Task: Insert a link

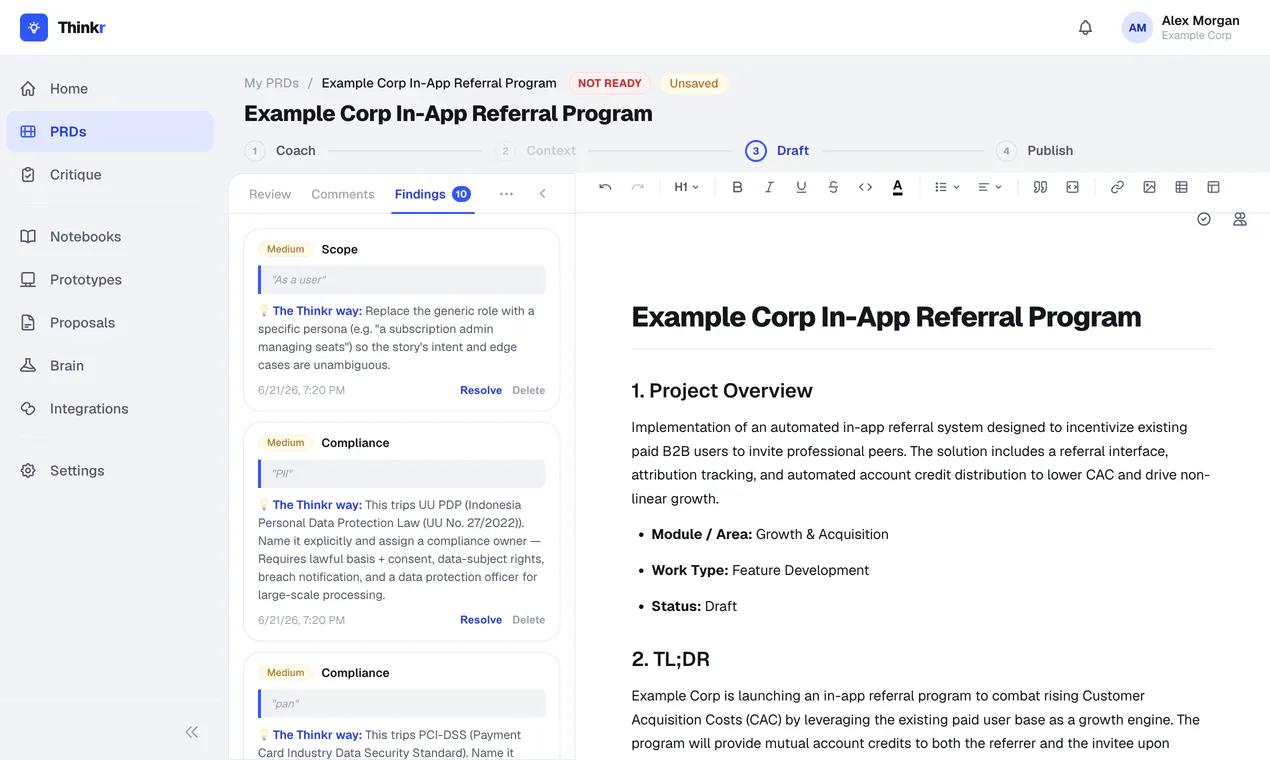Action: [x=1117, y=187]
